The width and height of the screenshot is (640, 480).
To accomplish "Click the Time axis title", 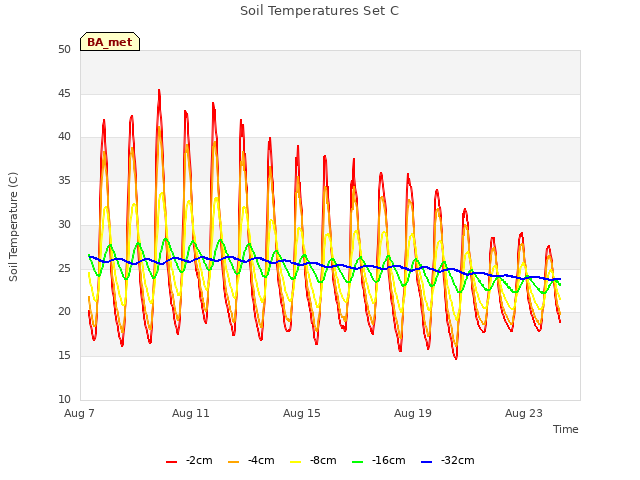I will click(x=565, y=429).
